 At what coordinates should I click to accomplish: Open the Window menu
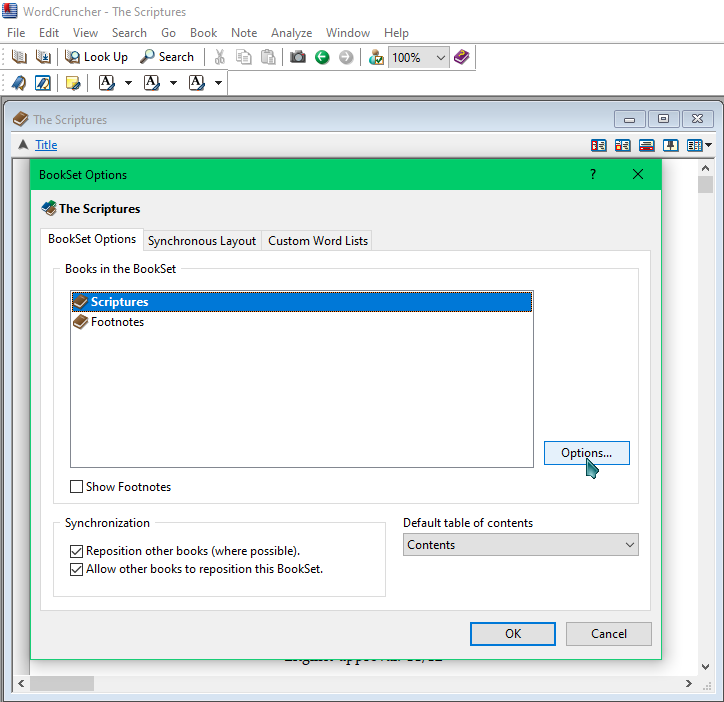(348, 33)
